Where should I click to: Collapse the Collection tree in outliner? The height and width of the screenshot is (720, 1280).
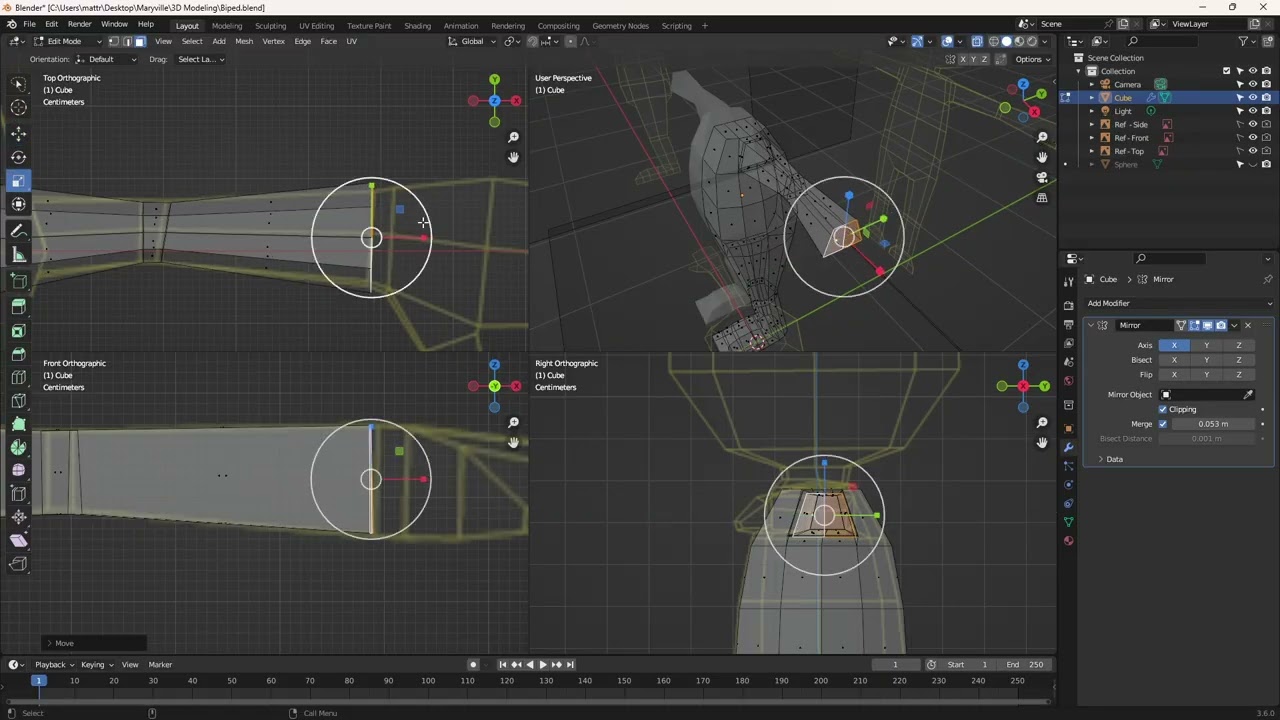1079,71
